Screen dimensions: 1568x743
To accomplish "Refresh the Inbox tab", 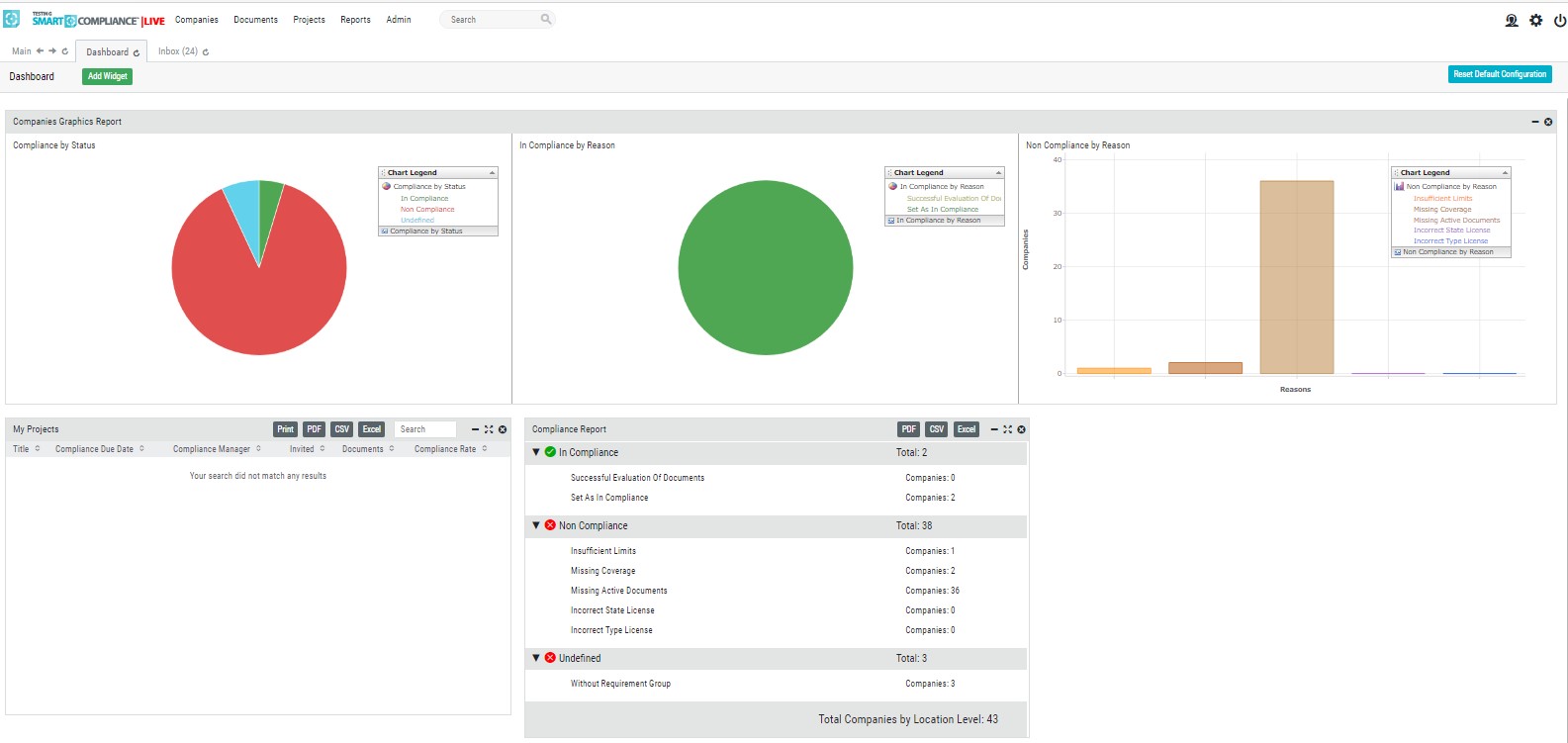I will (206, 51).
